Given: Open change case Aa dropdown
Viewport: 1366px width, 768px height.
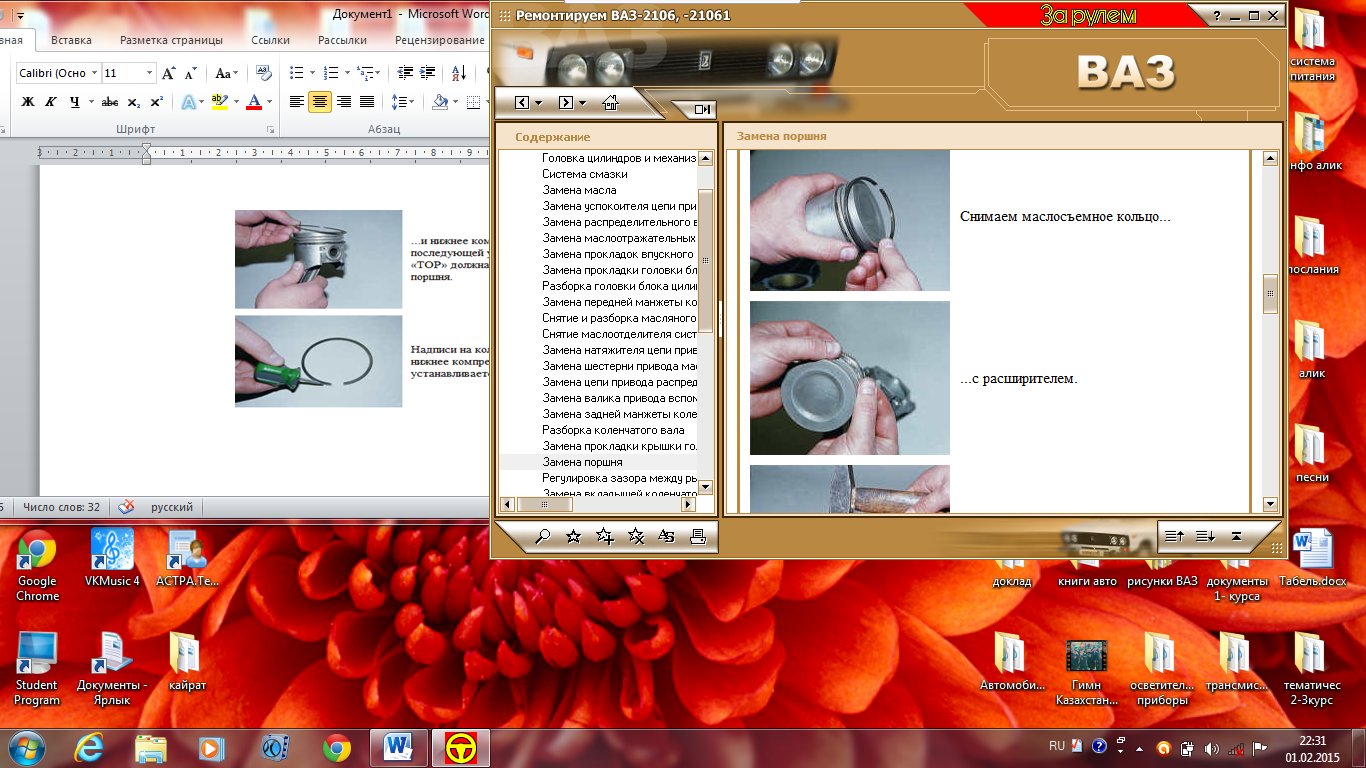Looking at the screenshot, I should (227, 73).
